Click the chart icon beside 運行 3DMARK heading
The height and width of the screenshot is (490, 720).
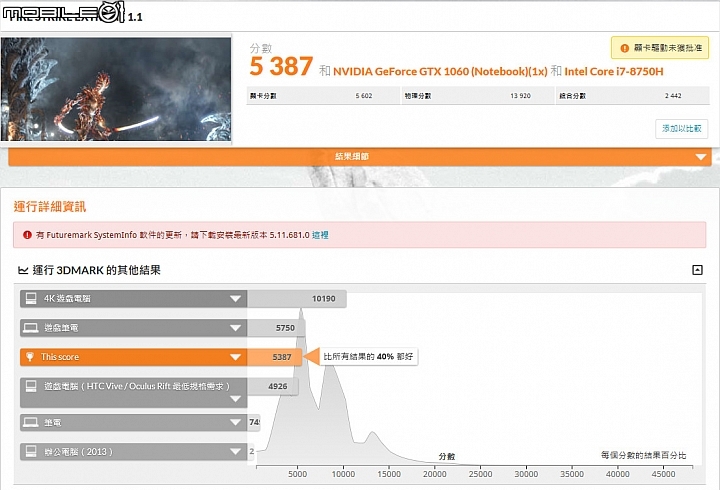[23, 270]
